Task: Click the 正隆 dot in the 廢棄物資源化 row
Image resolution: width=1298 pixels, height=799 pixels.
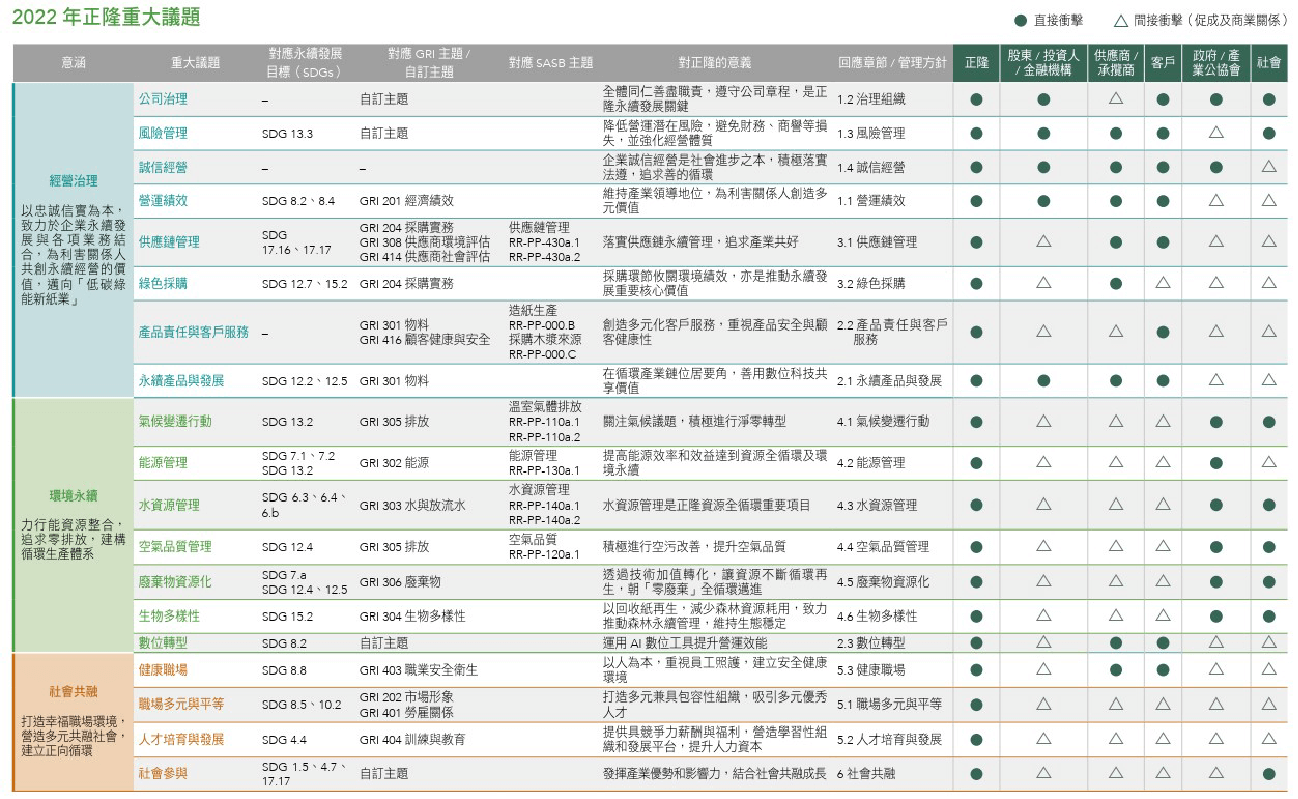Action: click(x=976, y=581)
